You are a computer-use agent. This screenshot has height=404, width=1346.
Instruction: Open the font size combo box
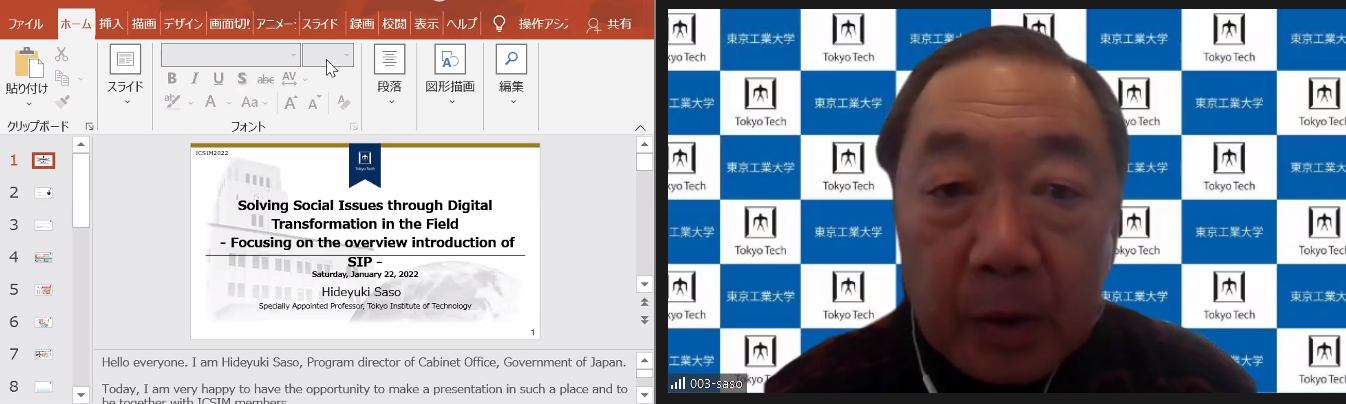click(328, 55)
